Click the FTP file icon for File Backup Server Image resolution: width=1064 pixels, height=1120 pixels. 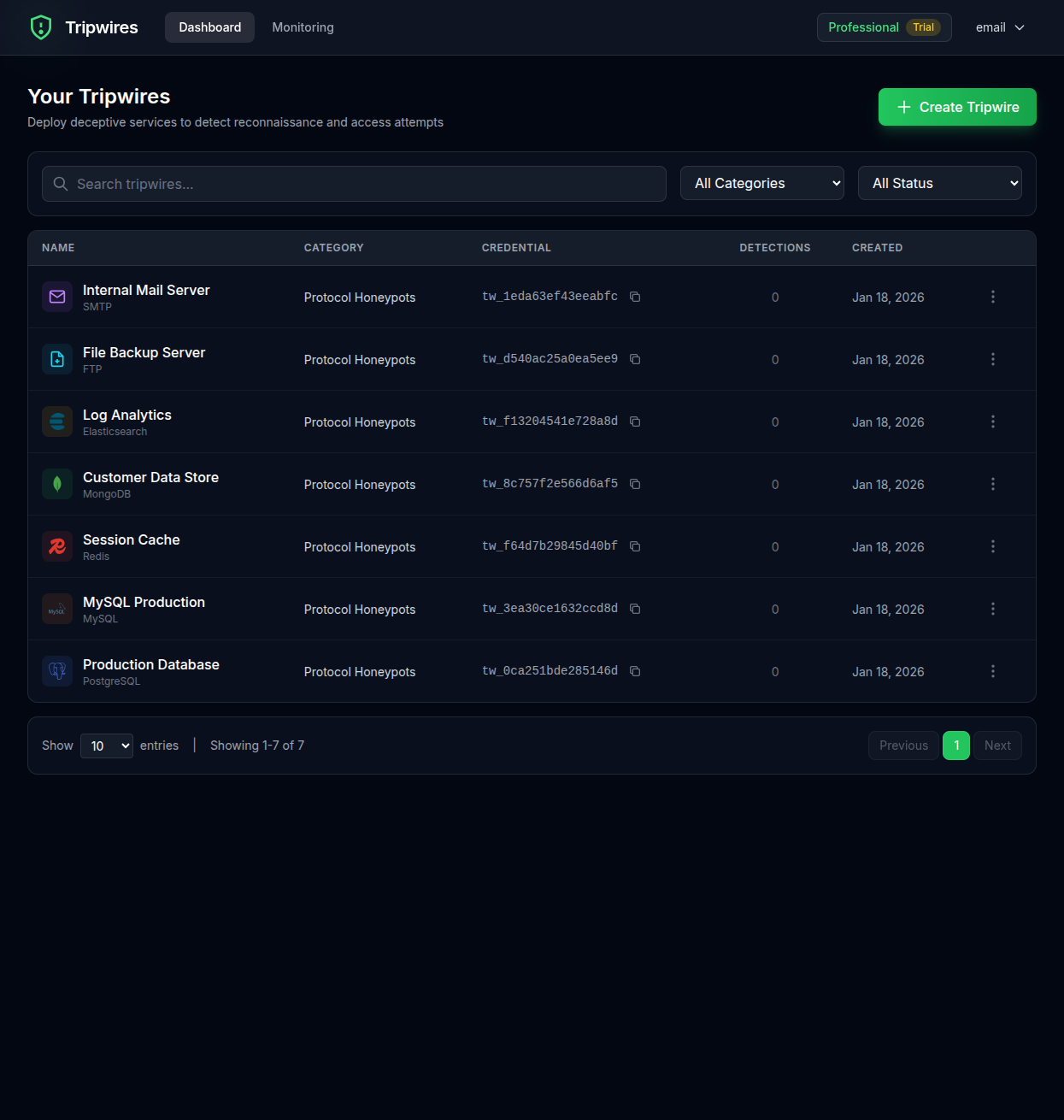coord(56,359)
